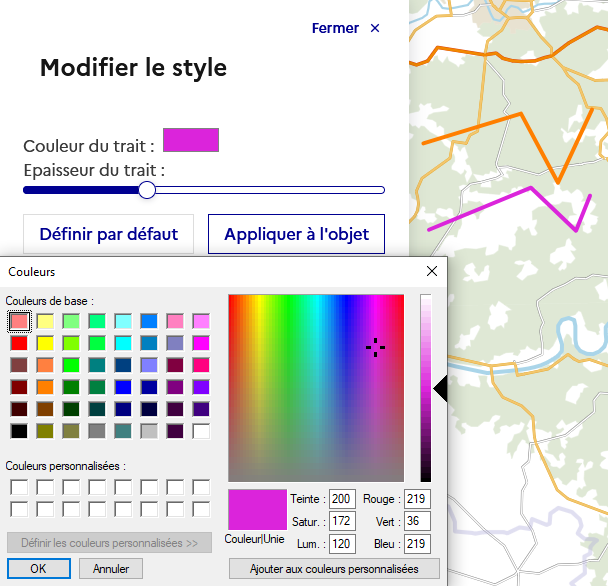Open the Couleur du trait magenta swatch
This screenshot has height=586, width=608.
click(191, 140)
